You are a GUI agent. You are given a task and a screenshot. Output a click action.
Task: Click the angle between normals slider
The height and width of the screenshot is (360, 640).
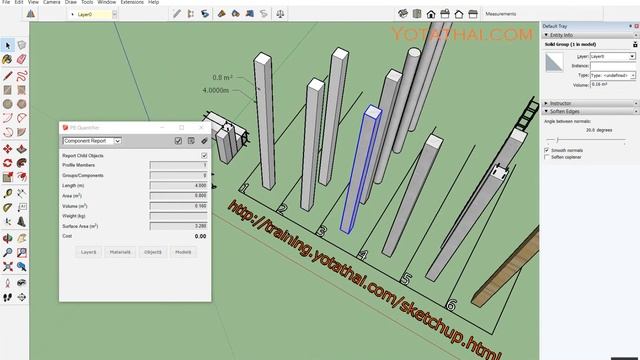(x=586, y=140)
